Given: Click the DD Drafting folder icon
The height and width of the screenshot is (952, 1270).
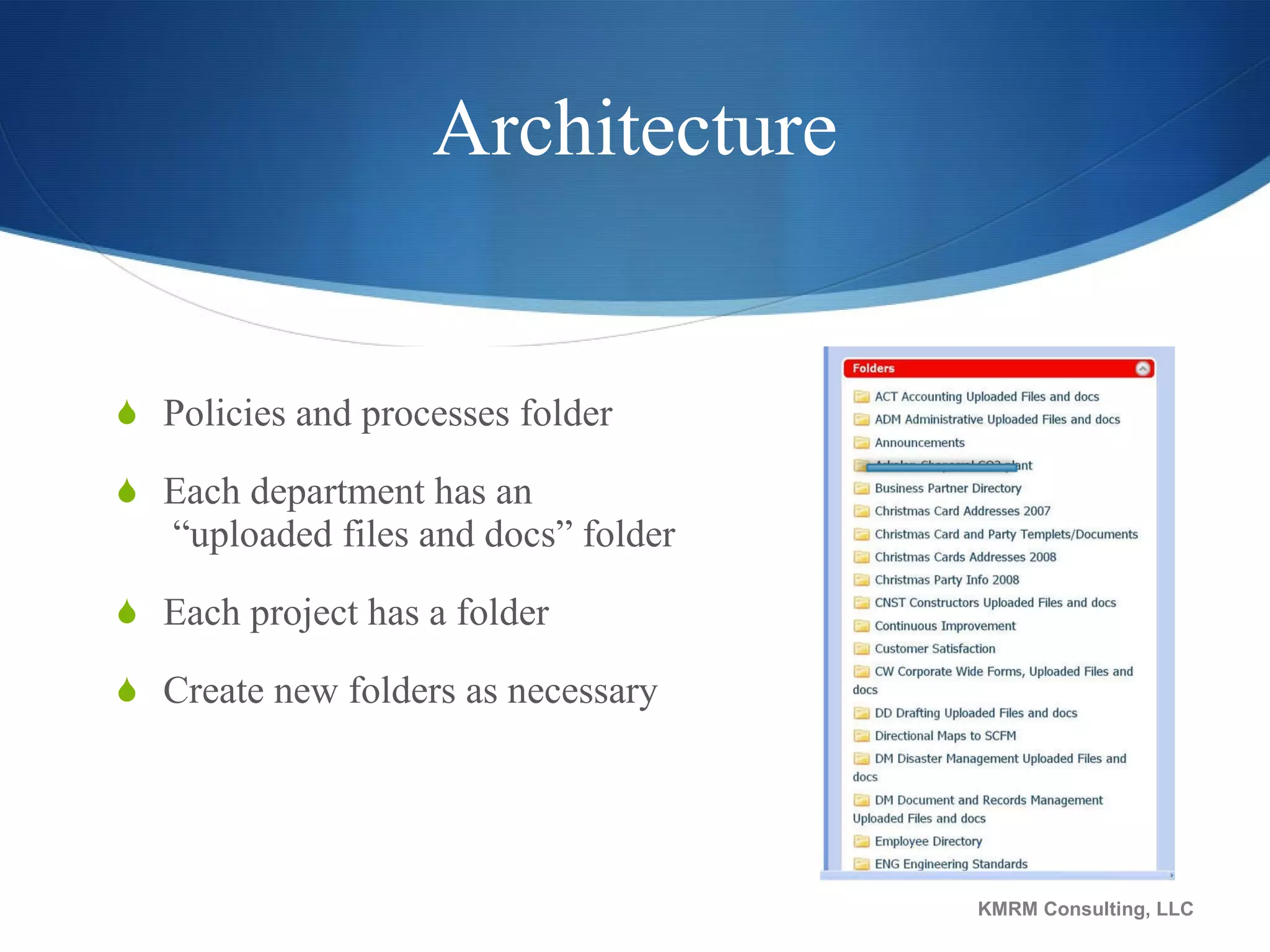Looking at the screenshot, I should pos(861,713).
